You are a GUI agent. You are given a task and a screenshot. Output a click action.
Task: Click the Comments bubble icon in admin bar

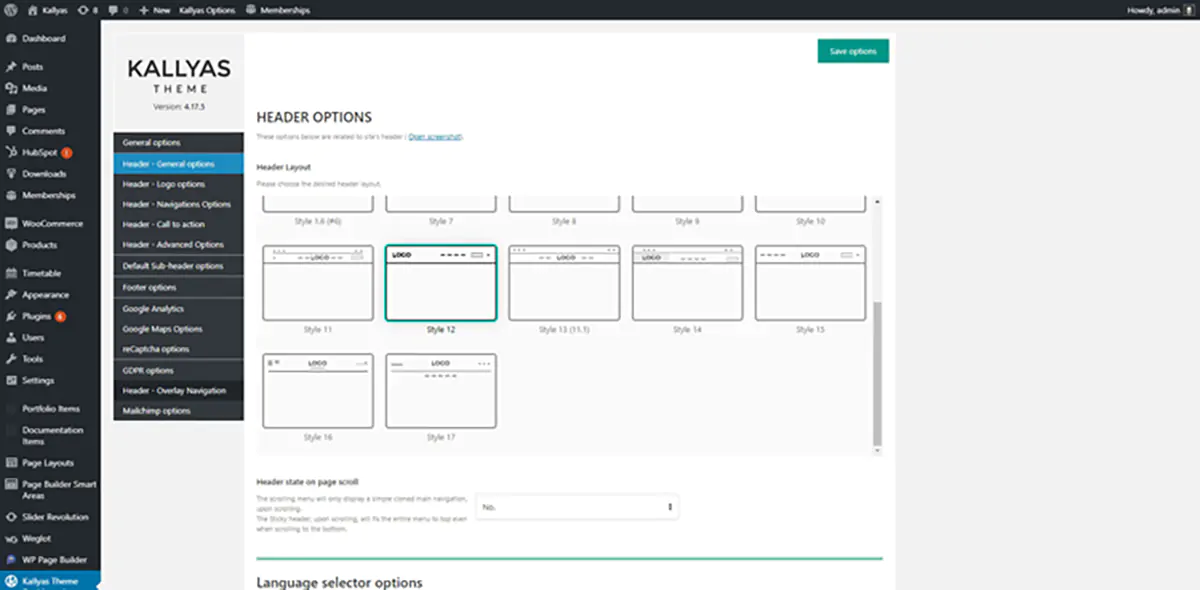112,10
